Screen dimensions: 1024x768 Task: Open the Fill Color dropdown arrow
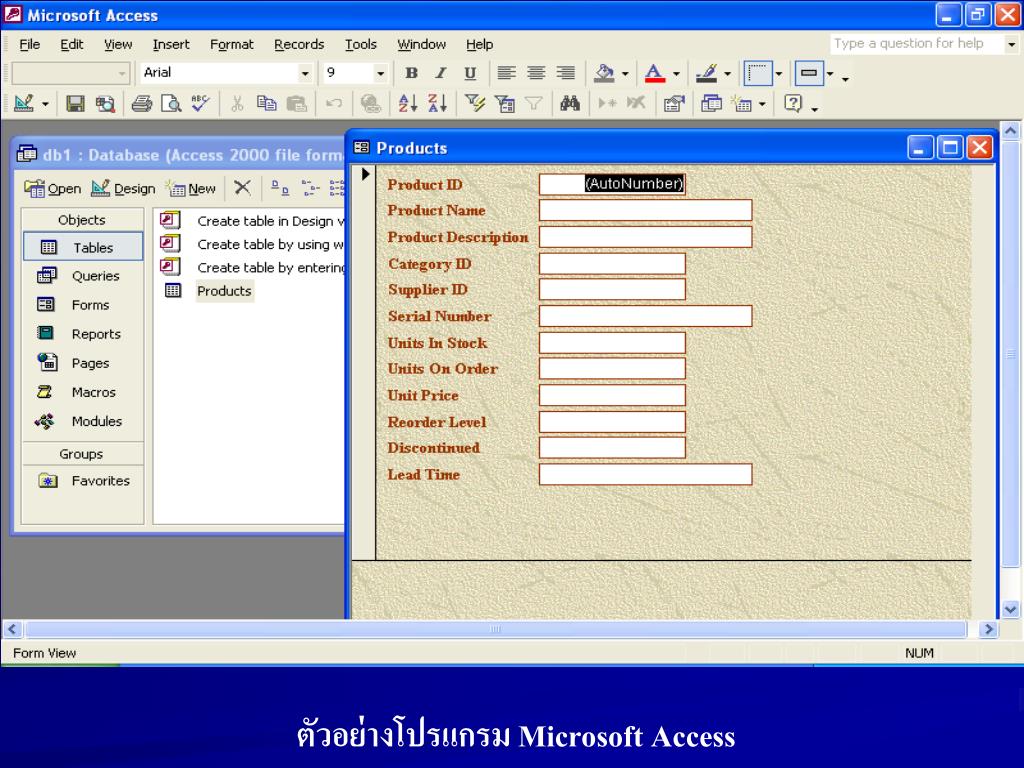[x=625, y=74]
